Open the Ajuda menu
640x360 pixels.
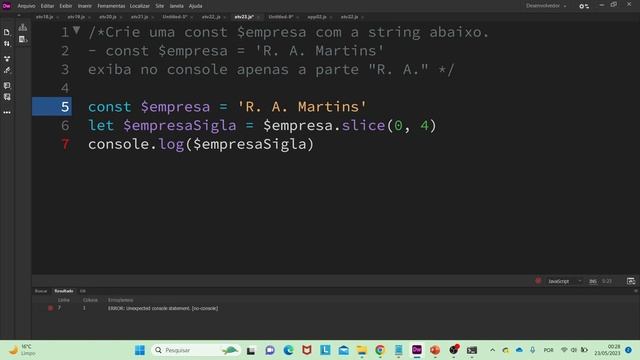(x=196, y=6)
